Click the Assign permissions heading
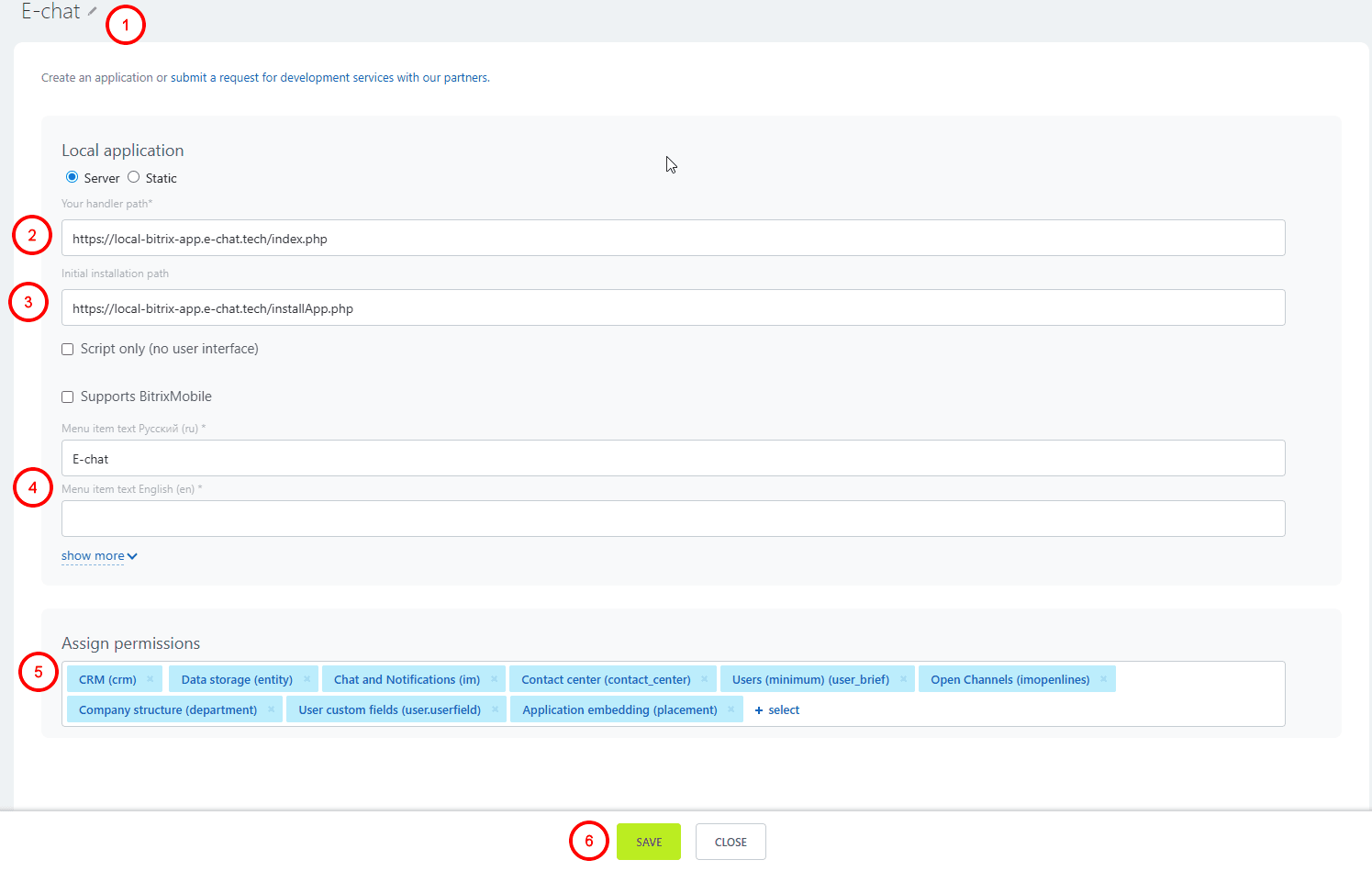The width and height of the screenshot is (1372, 871). click(x=130, y=643)
